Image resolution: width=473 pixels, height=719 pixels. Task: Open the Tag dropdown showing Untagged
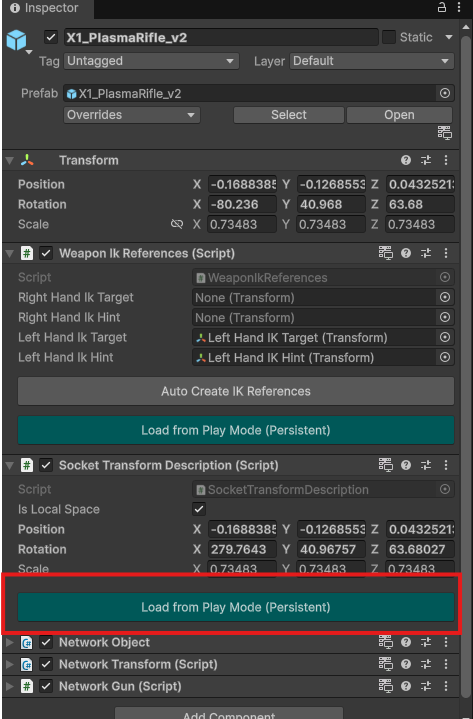coord(151,61)
